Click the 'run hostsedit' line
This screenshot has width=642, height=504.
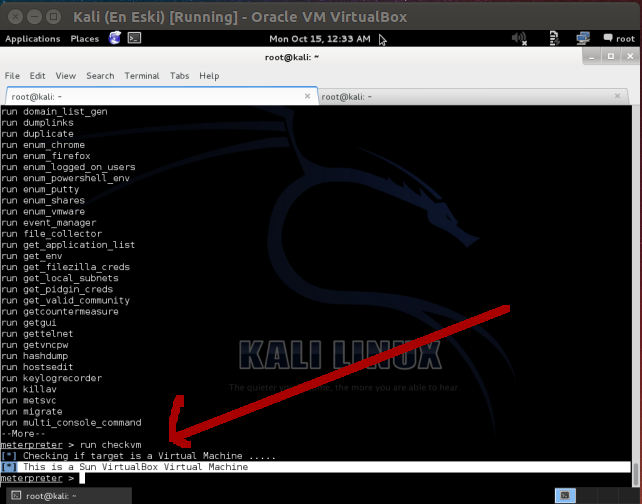[37, 367]
